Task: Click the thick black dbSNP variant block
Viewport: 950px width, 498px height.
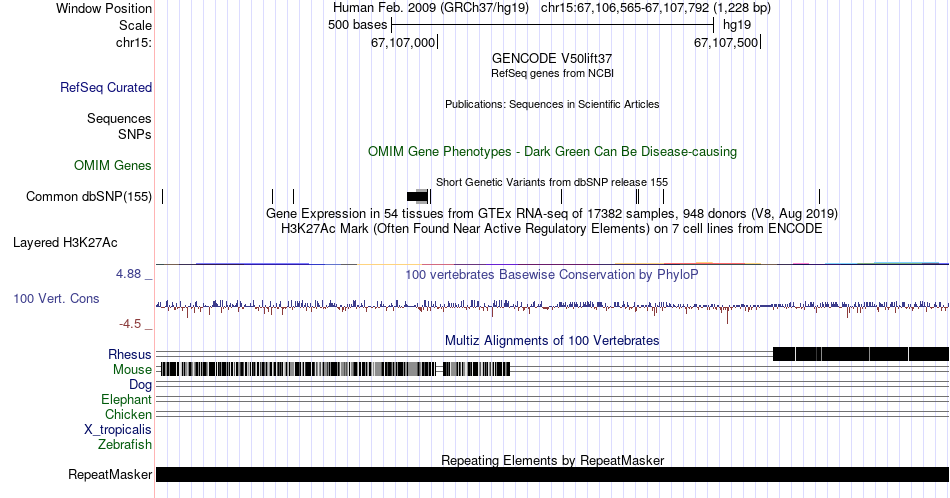Action: (417, 196)
